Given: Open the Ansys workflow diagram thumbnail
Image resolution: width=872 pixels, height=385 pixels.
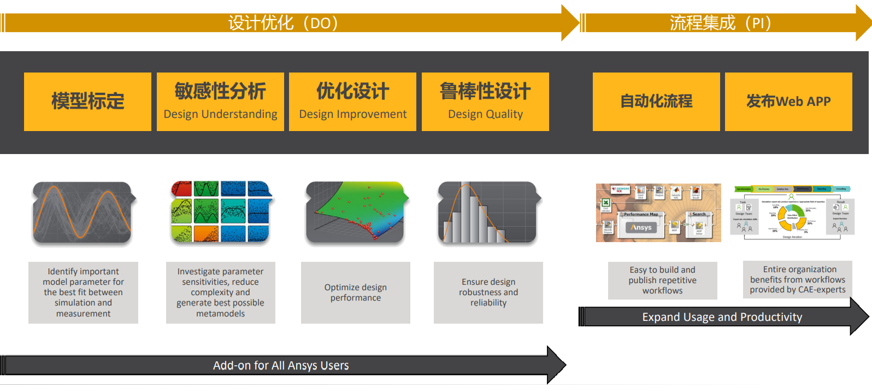Looking at the screenshot, I should click(x=658, y=213).
